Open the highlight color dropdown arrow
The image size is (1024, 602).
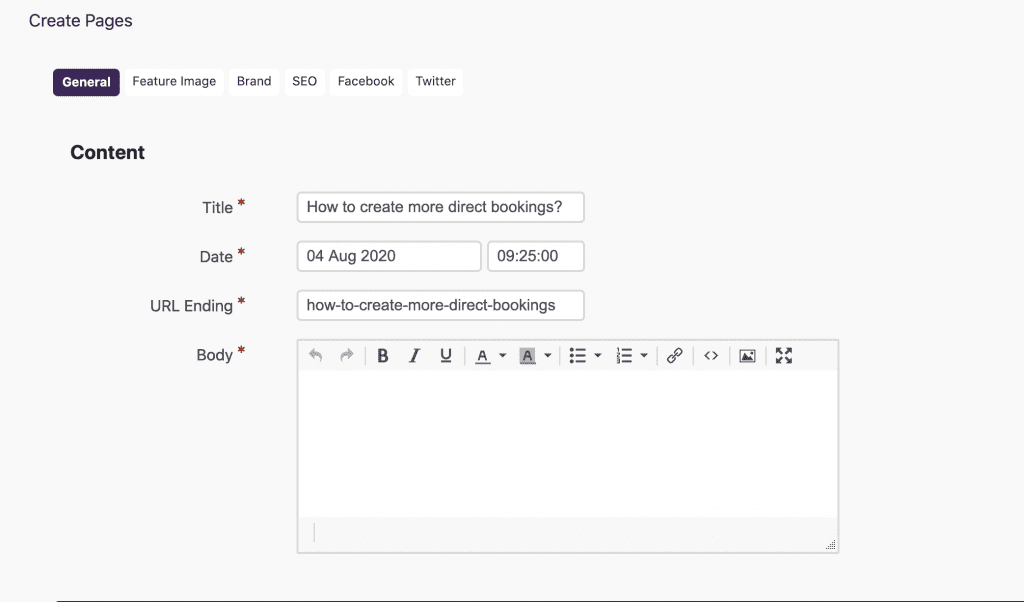[x=547, y=356]
